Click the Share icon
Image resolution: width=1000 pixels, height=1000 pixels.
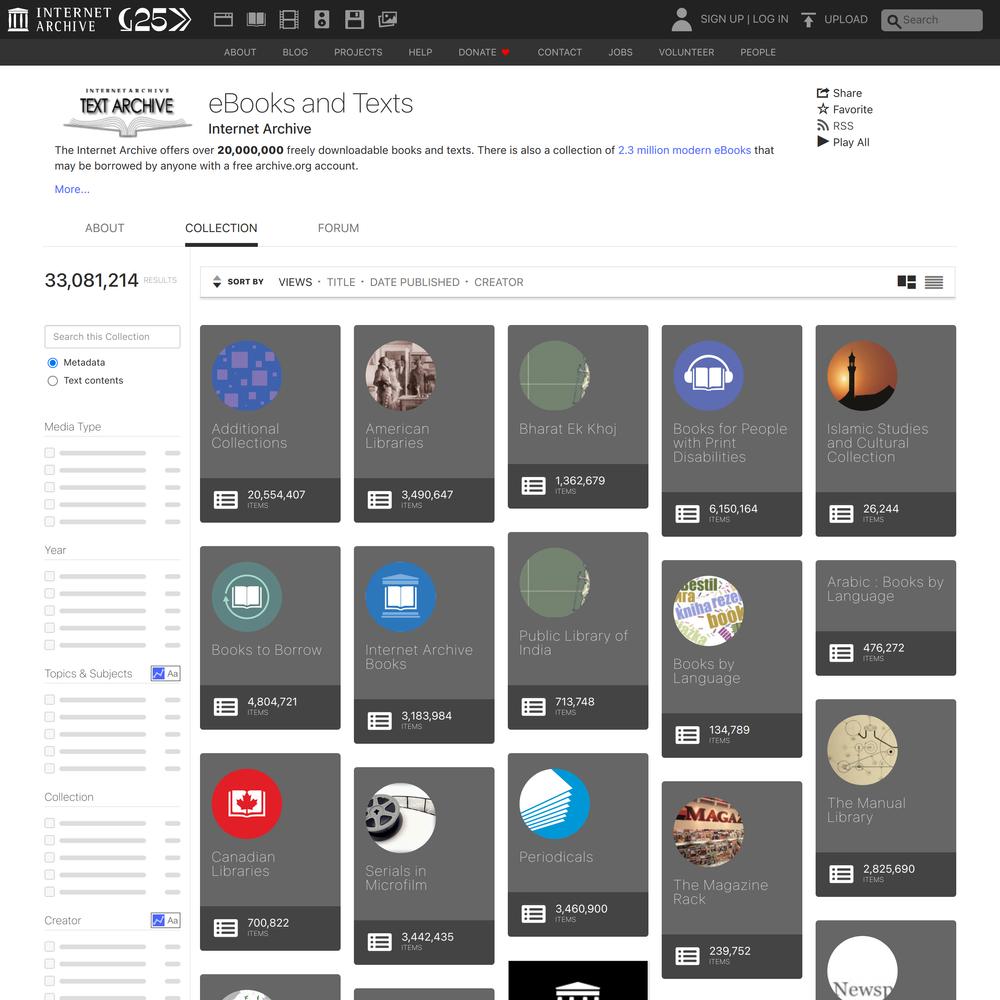click(x=823, y=92)
